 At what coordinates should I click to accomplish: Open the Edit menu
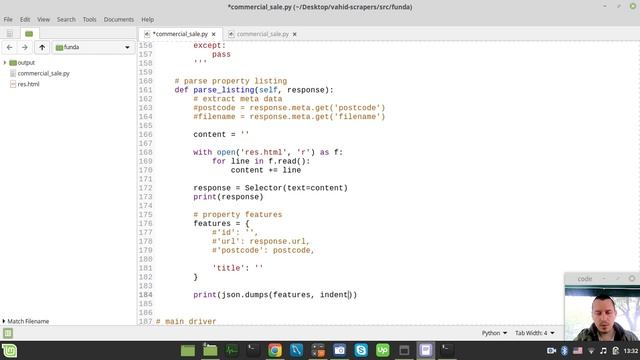click(25, 19)
